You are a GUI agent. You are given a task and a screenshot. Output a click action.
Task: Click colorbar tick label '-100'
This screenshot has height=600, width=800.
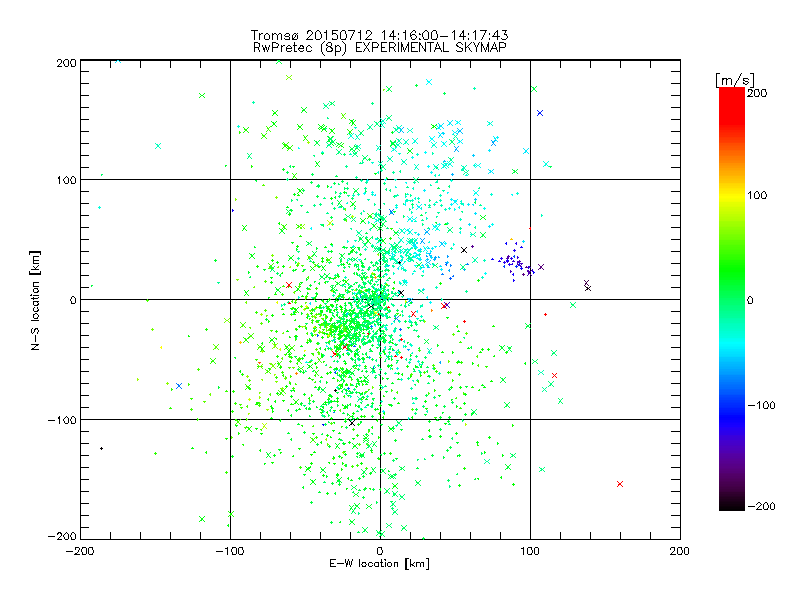[x=761, y=405]
